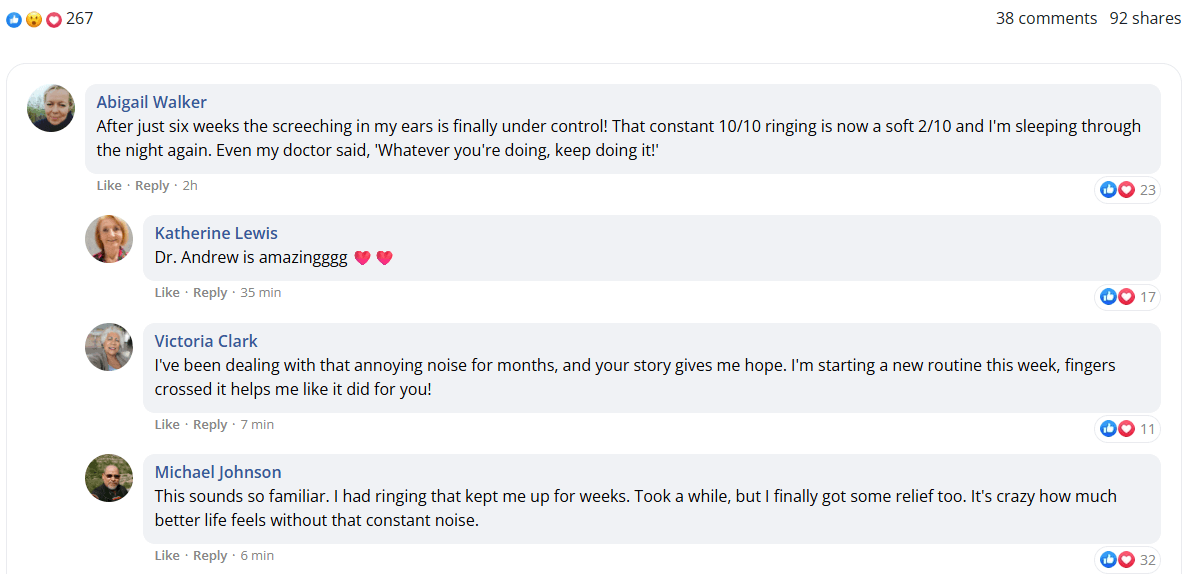Open the 92 shares link
The image size is (1187, 574).
click(1145, 18)
